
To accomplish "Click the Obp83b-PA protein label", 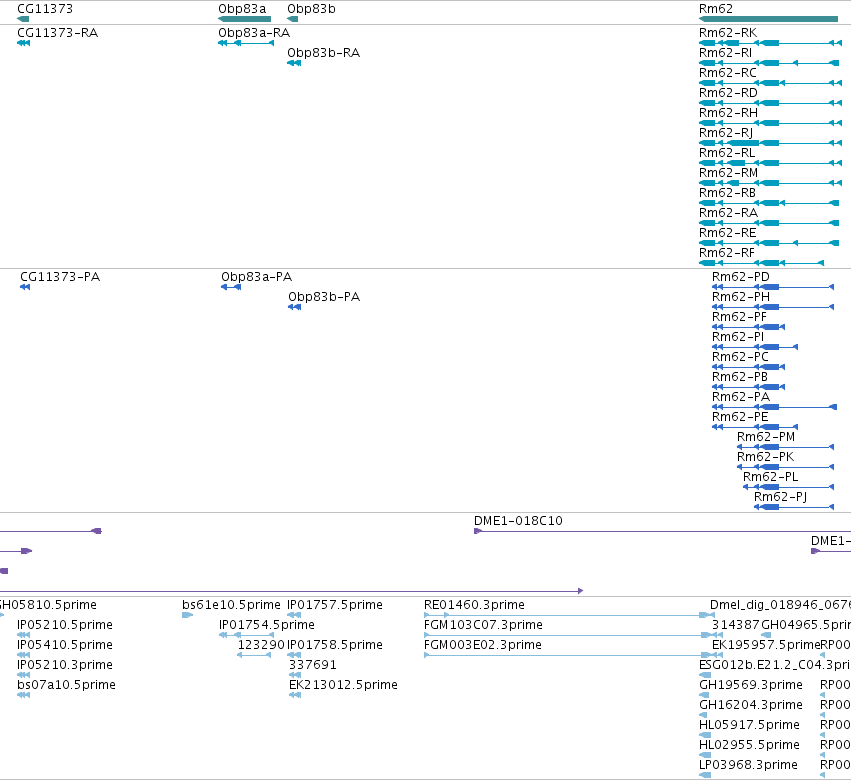I will [x=324, y=297].
